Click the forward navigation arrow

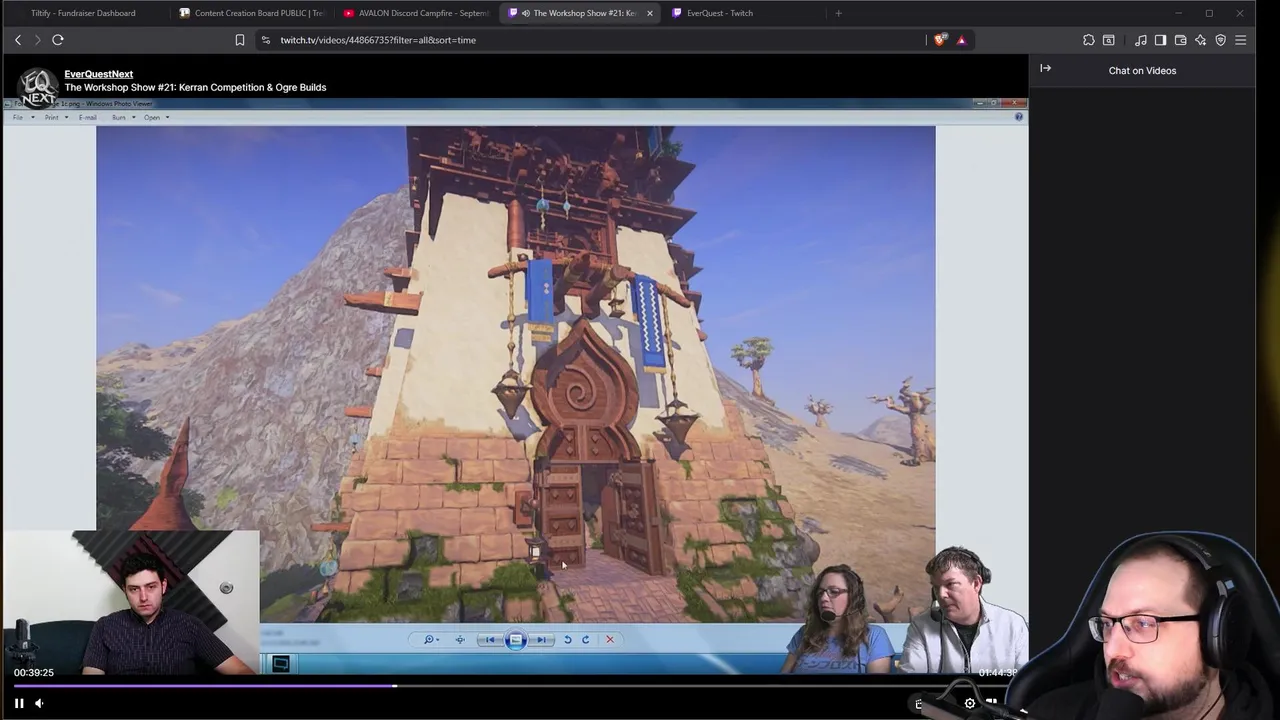coord(38,40)
